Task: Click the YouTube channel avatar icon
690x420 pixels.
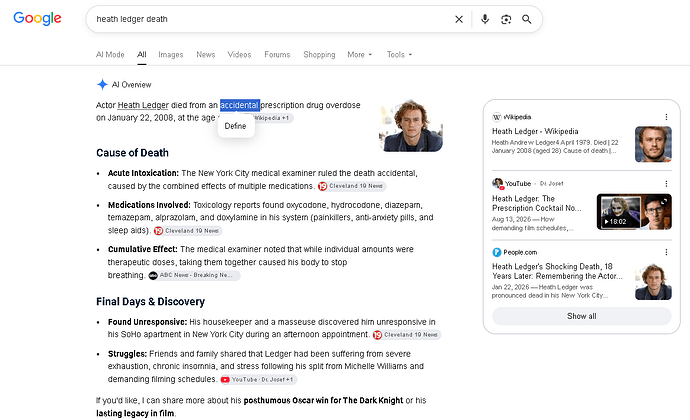Action: (x=498, y=183)
